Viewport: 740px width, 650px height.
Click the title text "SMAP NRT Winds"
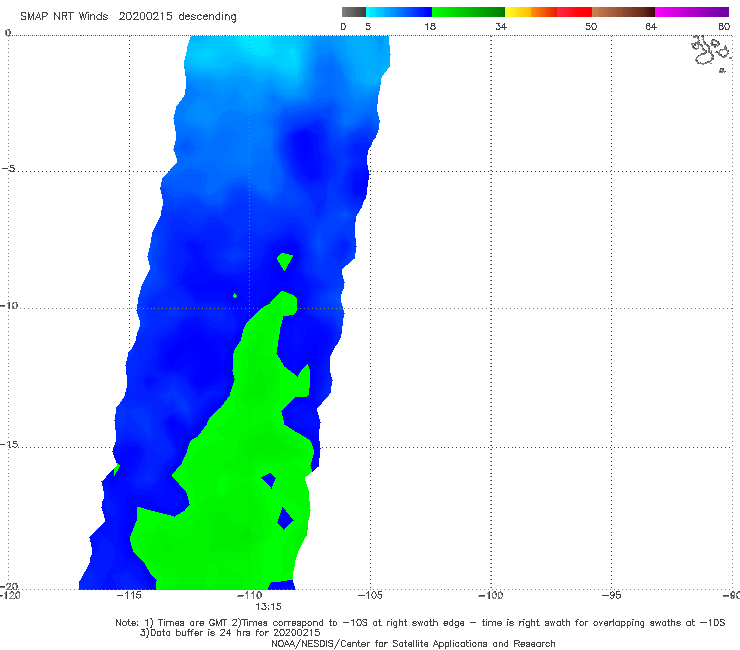point(64,16)
